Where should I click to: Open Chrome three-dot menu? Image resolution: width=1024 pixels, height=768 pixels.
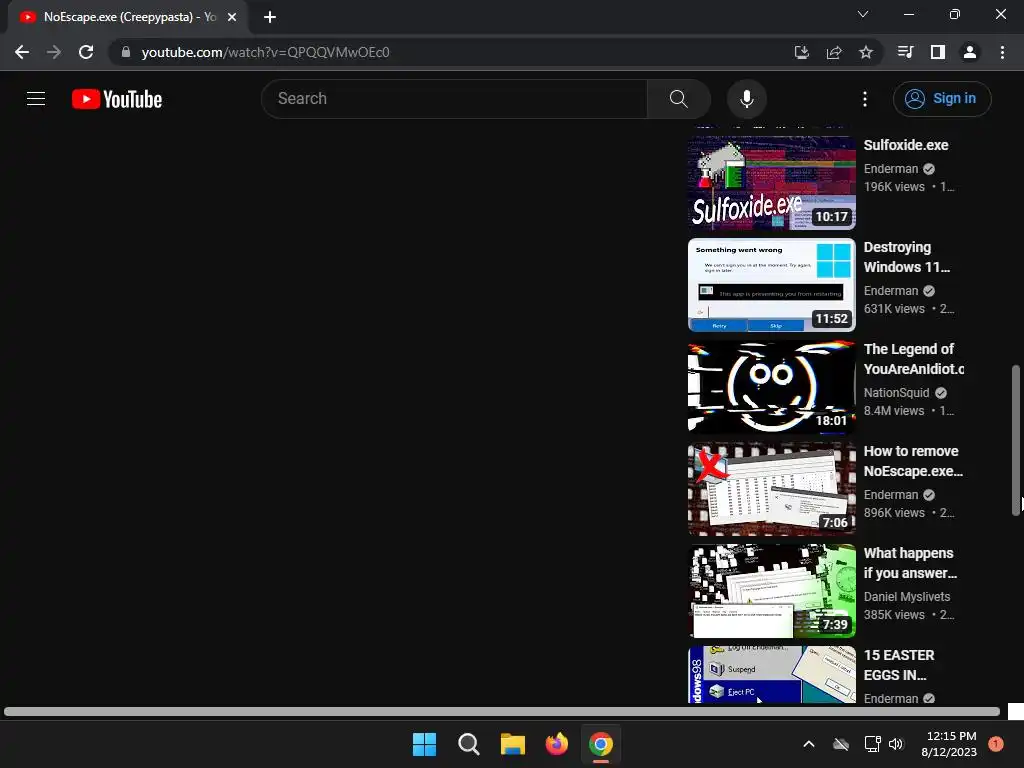click(1002, 52)
